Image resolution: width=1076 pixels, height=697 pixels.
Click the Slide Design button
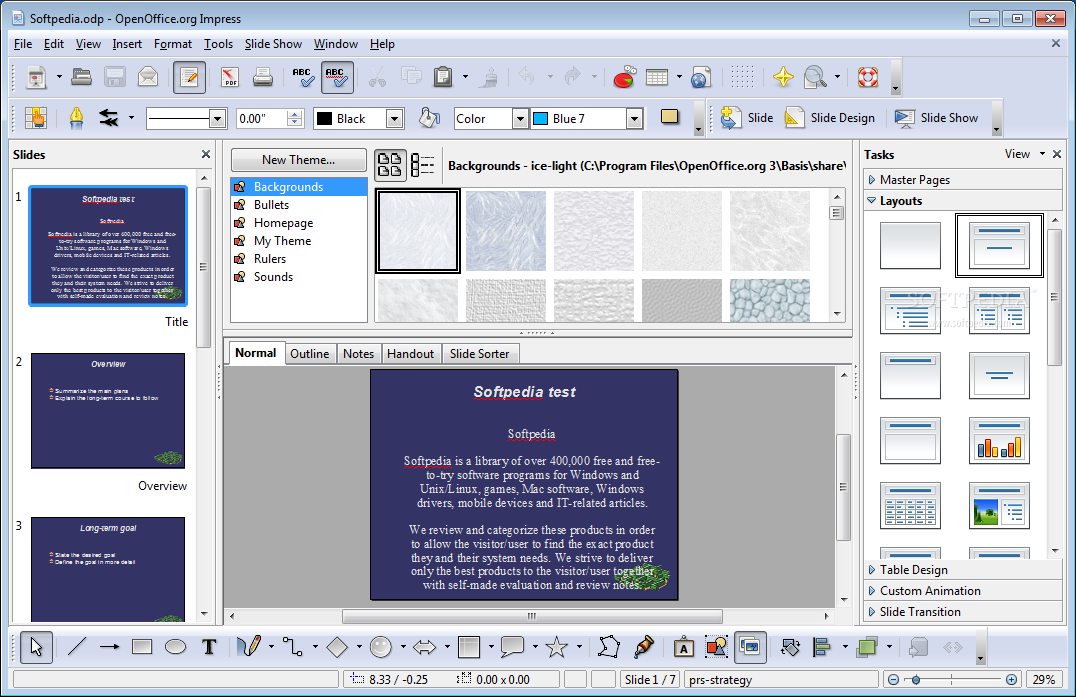[x=830, y=118]
